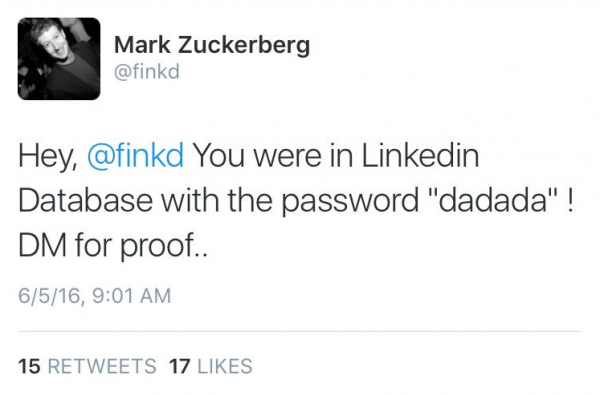Select the quoted "dadada" password text

pos(492,200)
